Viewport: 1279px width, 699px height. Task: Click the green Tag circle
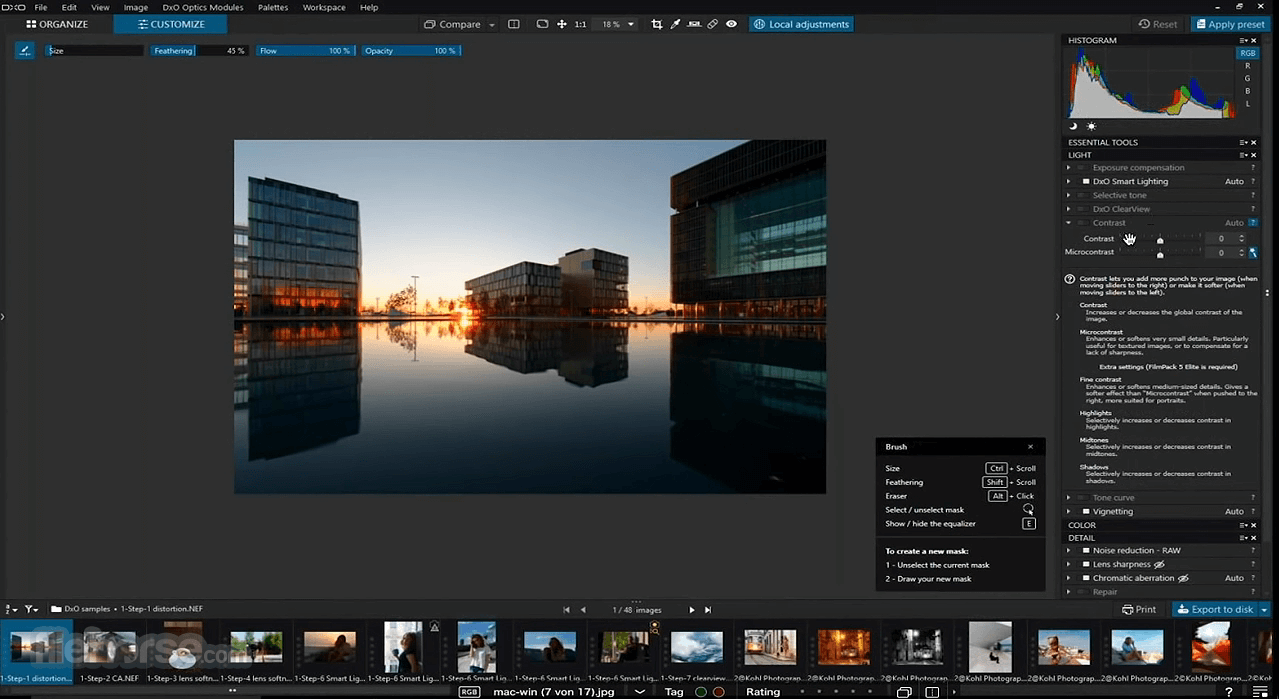coord(701,692)
